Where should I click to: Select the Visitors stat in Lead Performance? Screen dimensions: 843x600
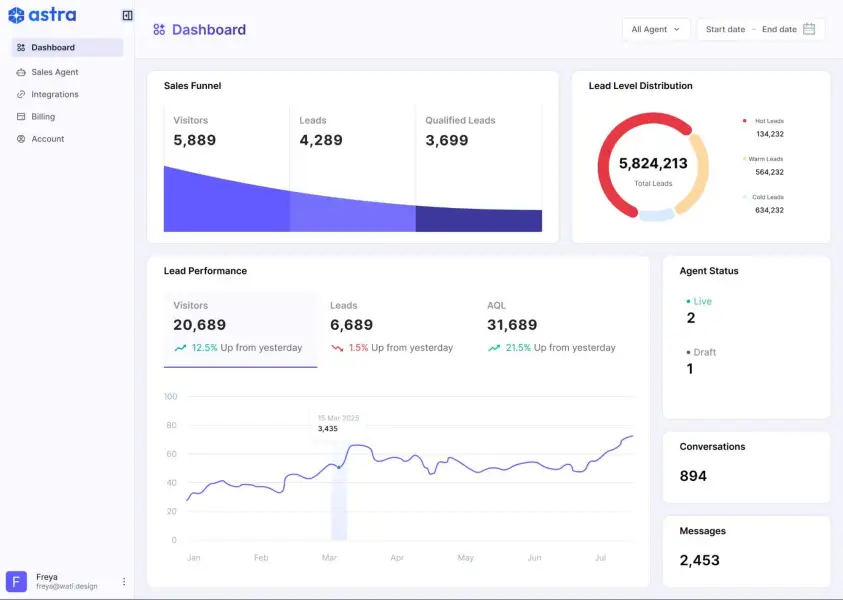tap(240, 325)
